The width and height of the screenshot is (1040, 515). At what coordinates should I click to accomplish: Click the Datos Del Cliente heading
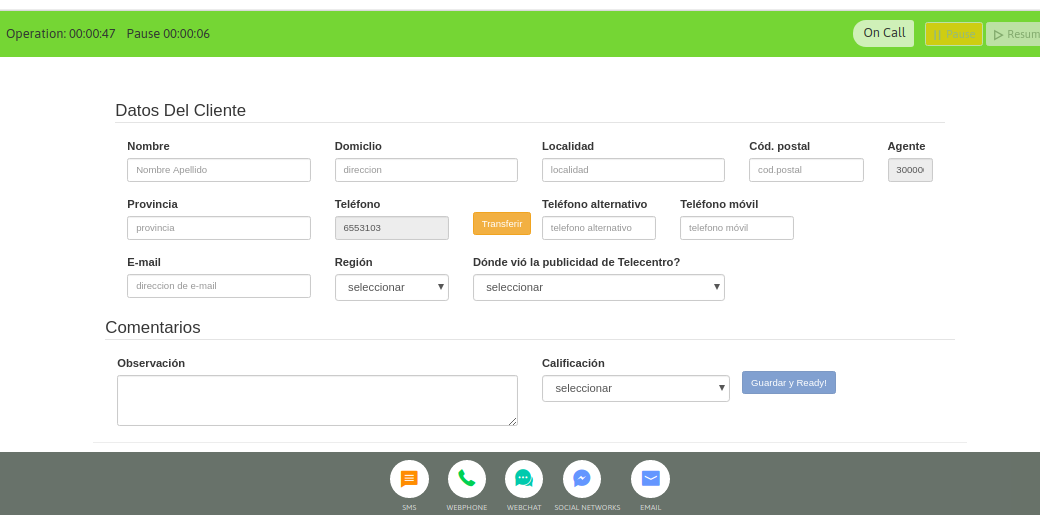(180, 110)
